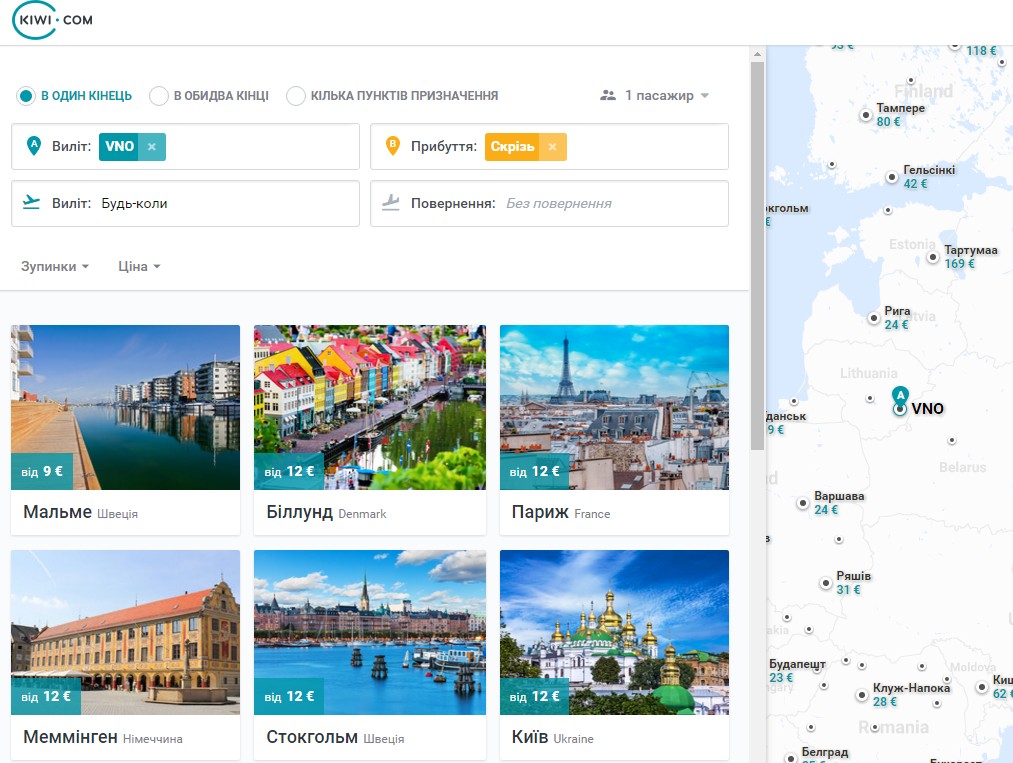This screenshot has width=1013, height=763.
Task: Click the Тартумаа map marker
Action: click(x=933, y=257)
